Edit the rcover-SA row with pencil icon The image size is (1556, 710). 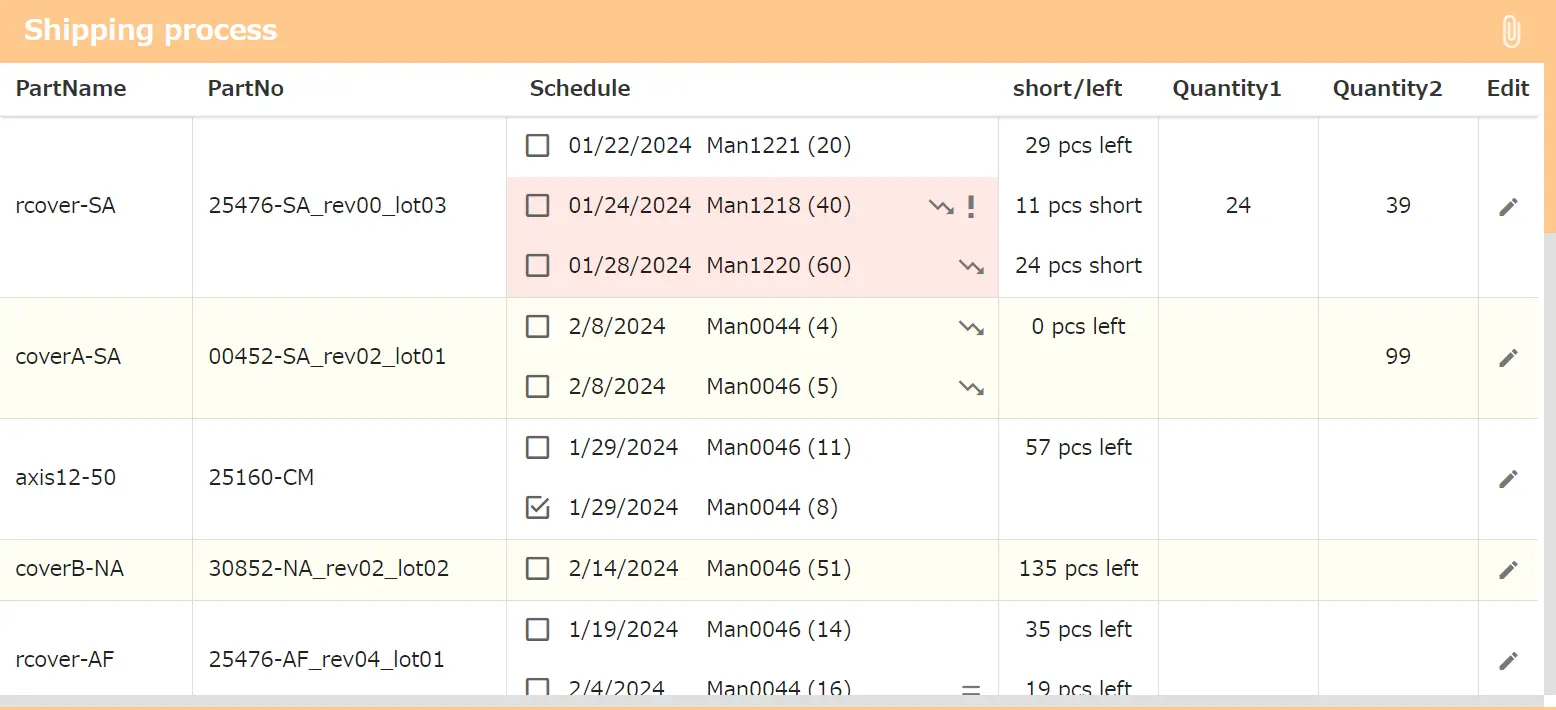coord(1508,207)
